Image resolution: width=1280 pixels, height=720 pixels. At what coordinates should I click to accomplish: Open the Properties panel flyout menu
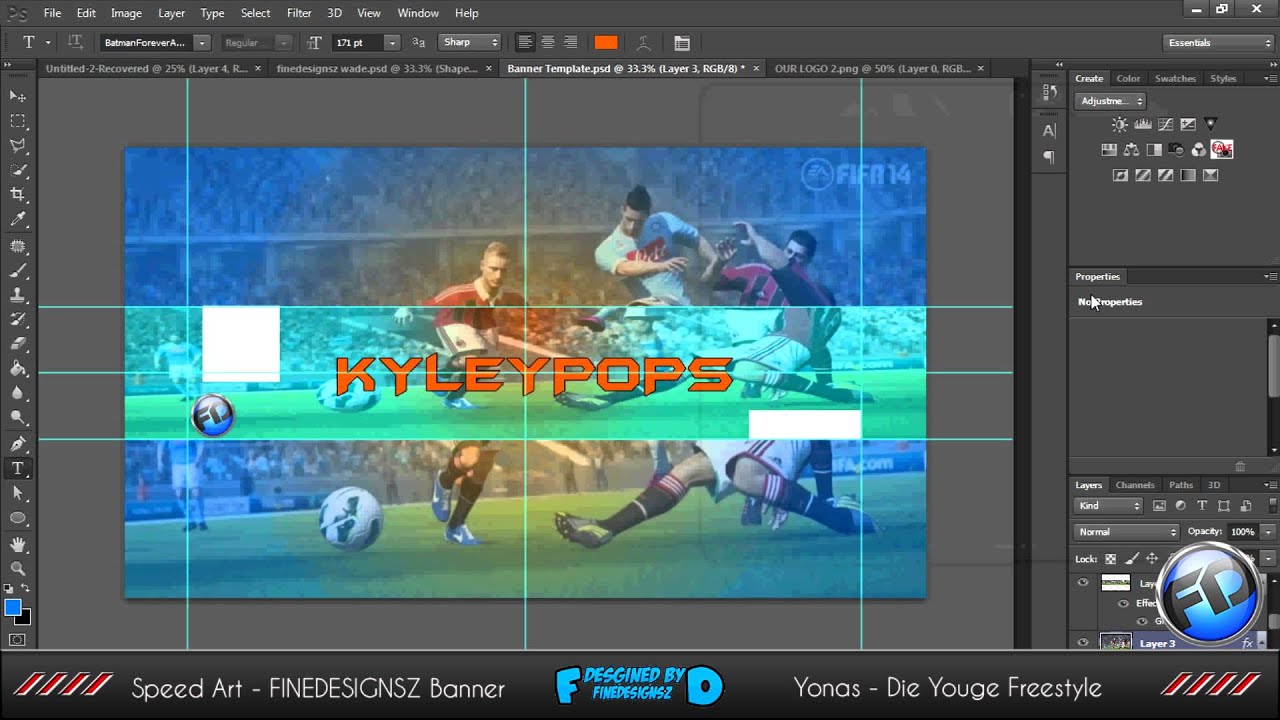pyautogui.click(x=1270, y=277)
